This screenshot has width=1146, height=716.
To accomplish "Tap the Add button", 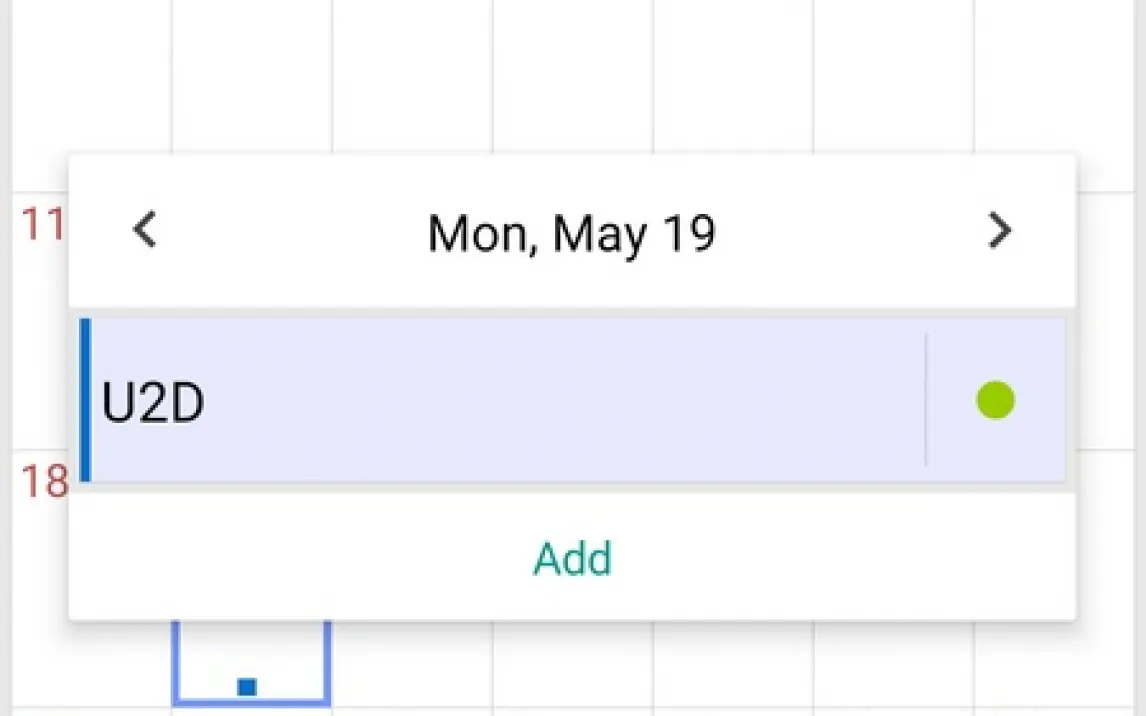I will (572, 559).
